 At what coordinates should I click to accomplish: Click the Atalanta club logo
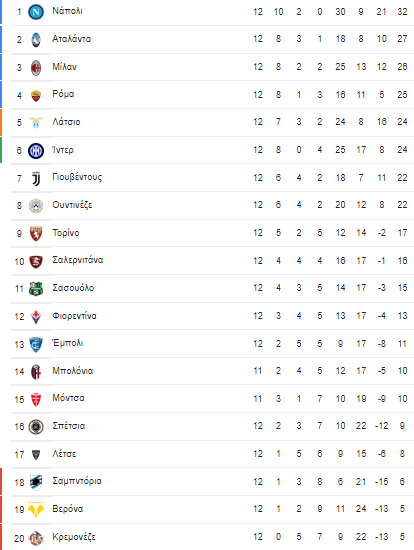36,39
